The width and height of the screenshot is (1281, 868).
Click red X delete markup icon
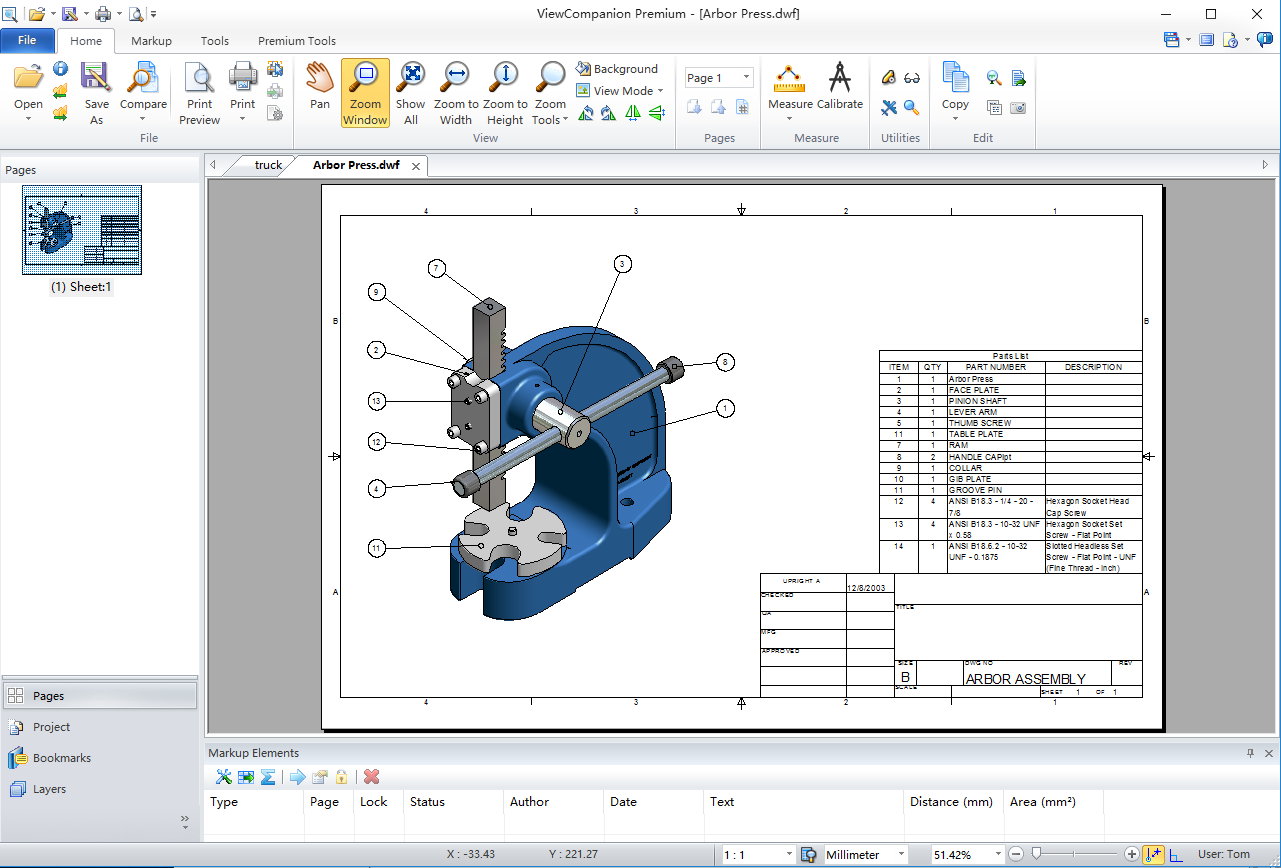pyautogui.click(x=372, y=777)
